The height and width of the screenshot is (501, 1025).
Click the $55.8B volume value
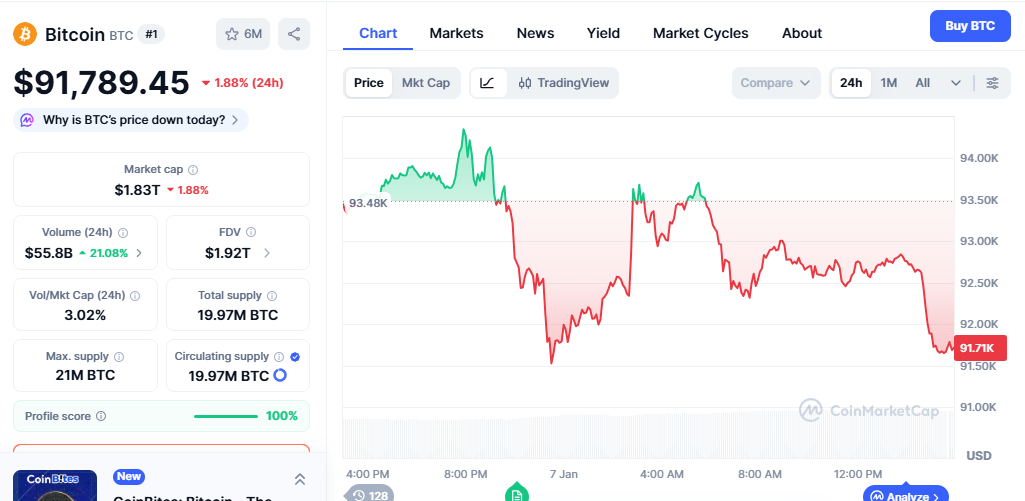[48, 253]
